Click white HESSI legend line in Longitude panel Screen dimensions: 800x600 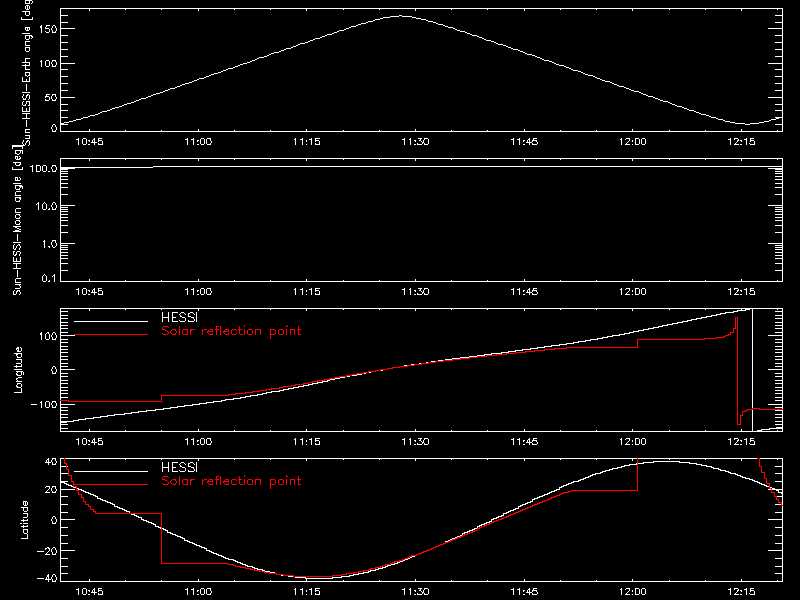(111, 321)
